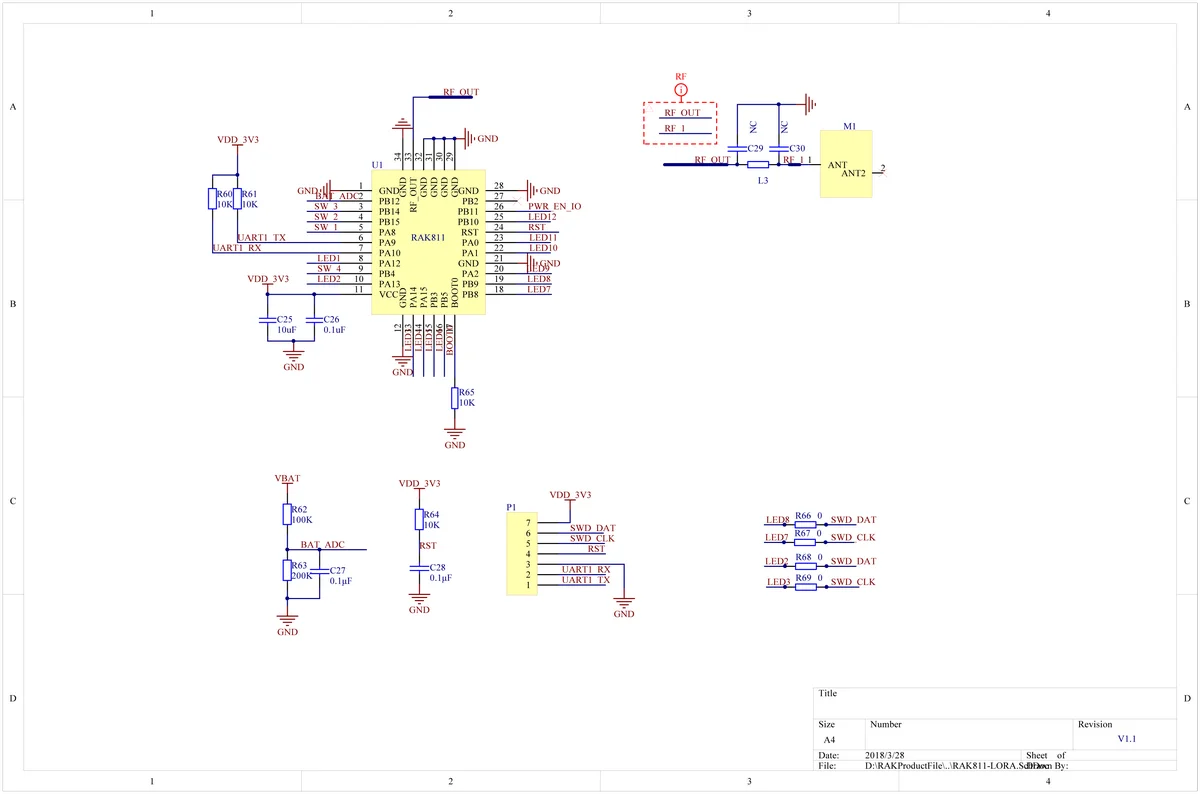Select pull-up resistor R64
Screen dimensions: 1200x794
point(419,519)
